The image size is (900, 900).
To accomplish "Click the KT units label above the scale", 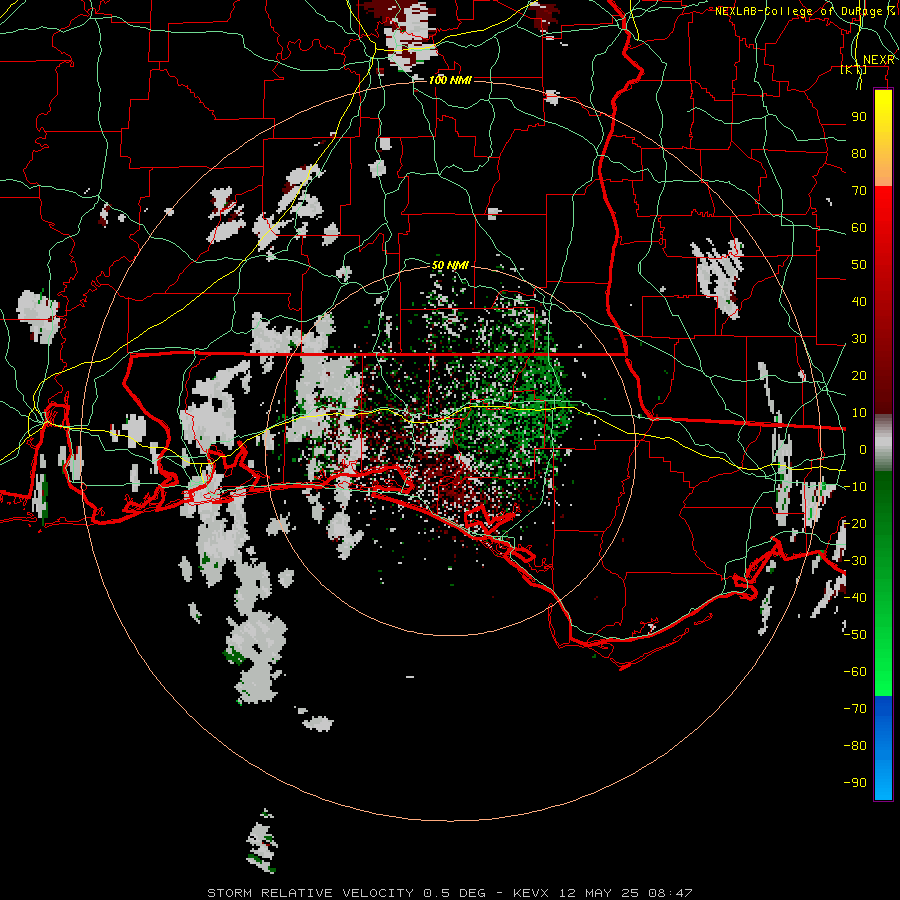I will pyautogui.click(x=854, y=70).
